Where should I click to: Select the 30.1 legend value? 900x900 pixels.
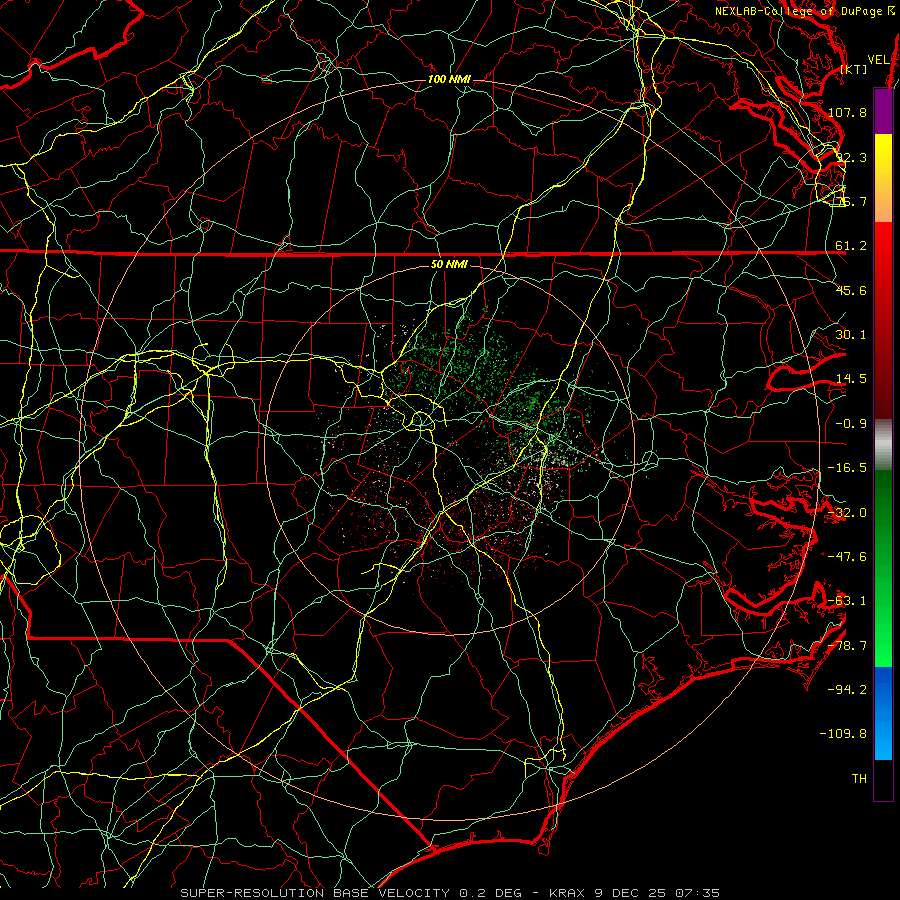click(851, 335)
